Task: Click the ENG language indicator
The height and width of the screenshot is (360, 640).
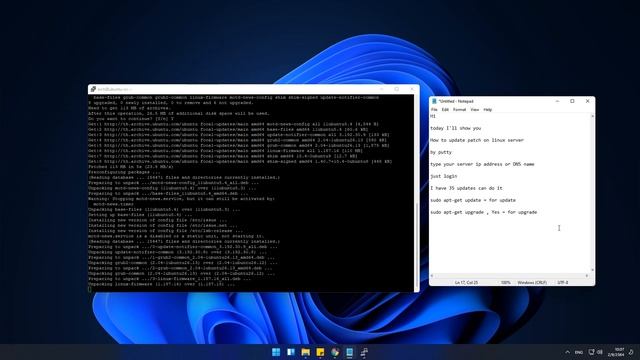Action: (x=579, y=352)
